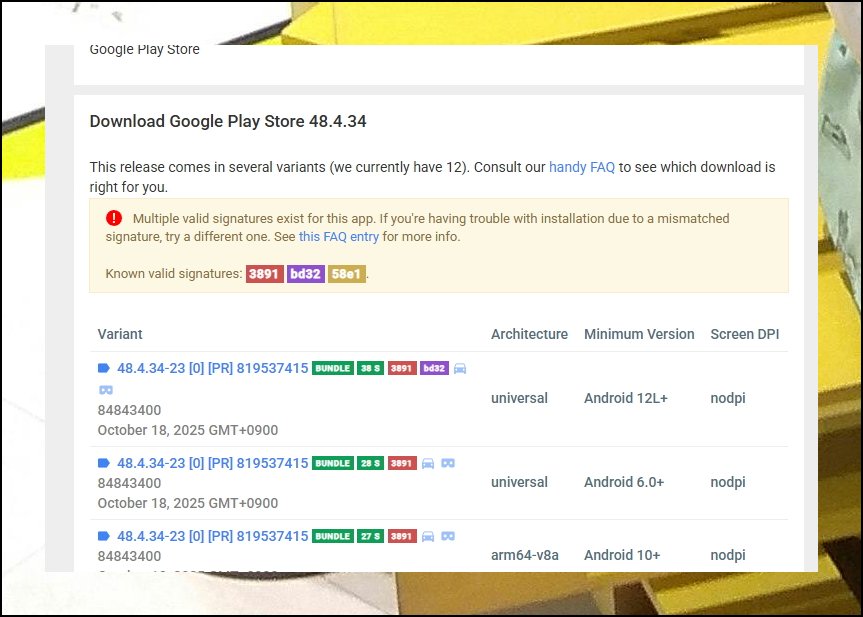863x617 pixels.
Task: Click the tag icon in the Android 12L+ row
Action: (103, 368)
